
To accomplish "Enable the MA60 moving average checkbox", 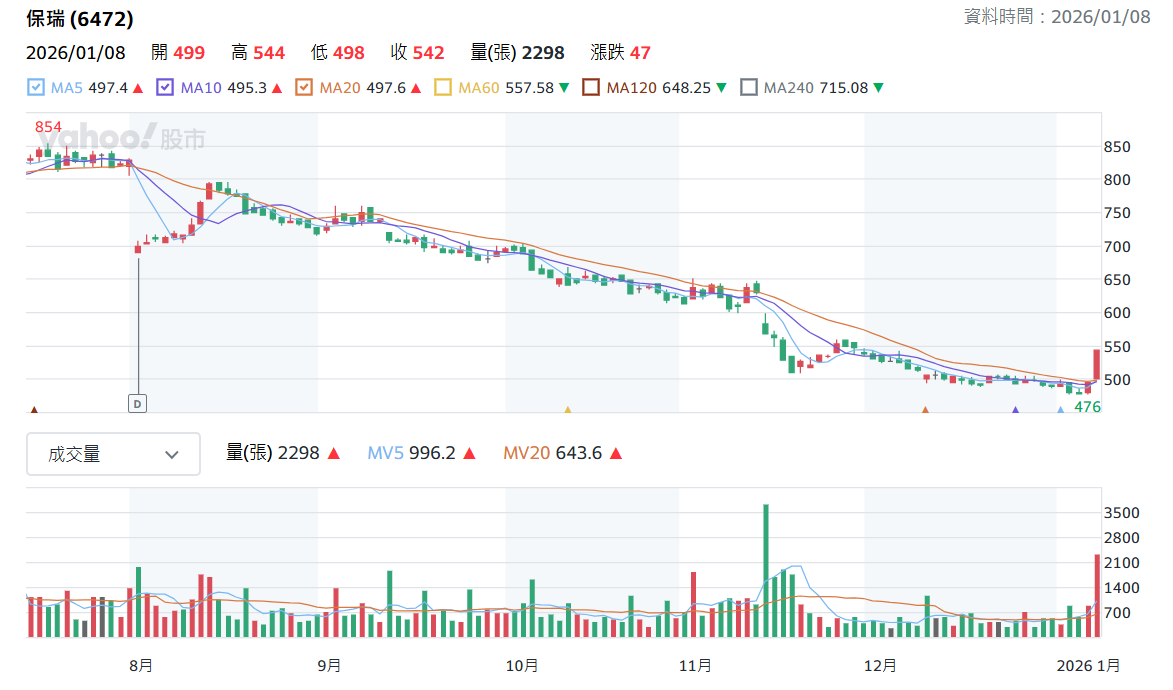I will pyautogui.click(x=443, y=88).
